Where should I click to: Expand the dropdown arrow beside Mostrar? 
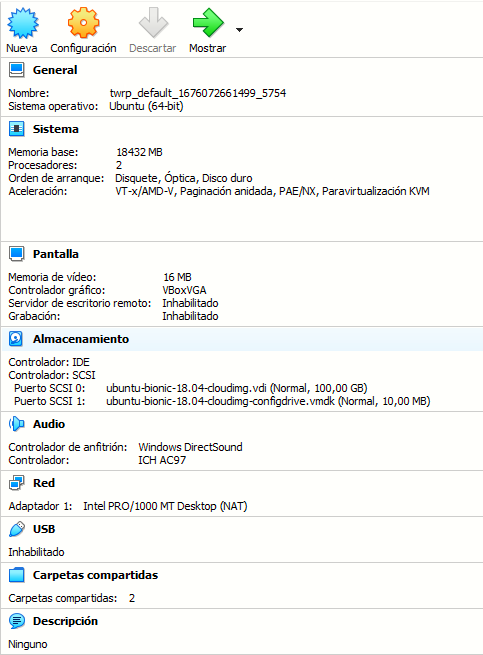(x=239, y=30)
